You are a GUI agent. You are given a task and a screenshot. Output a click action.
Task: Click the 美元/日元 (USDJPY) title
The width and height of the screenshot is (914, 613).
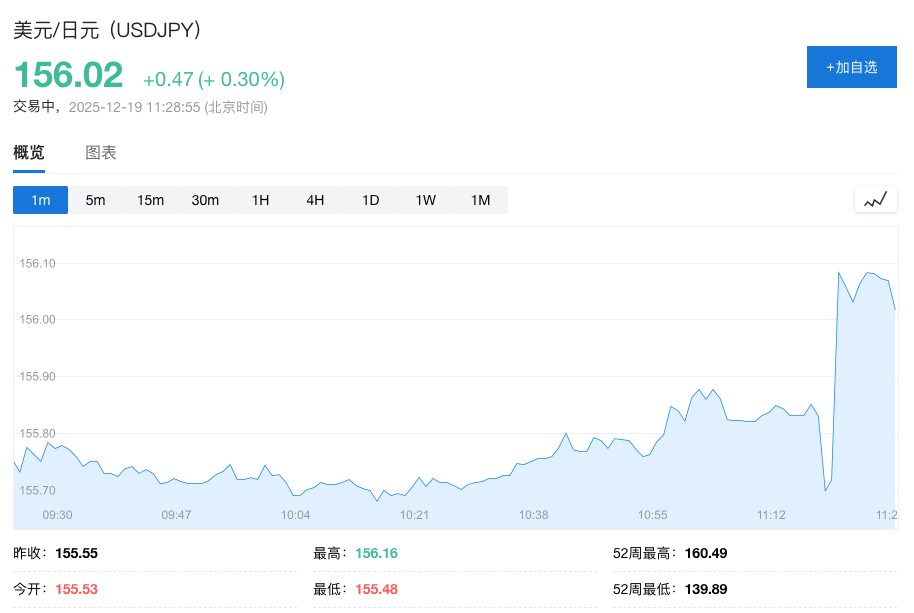(x=108, y=30)
